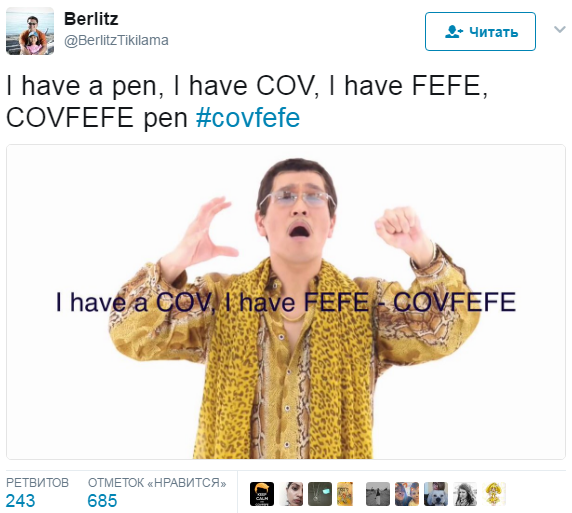Open the @BerlitzTikilama handle link
The height and width of the screenshot is (513, 572).
pyautogui.click(x=116, y=40)
